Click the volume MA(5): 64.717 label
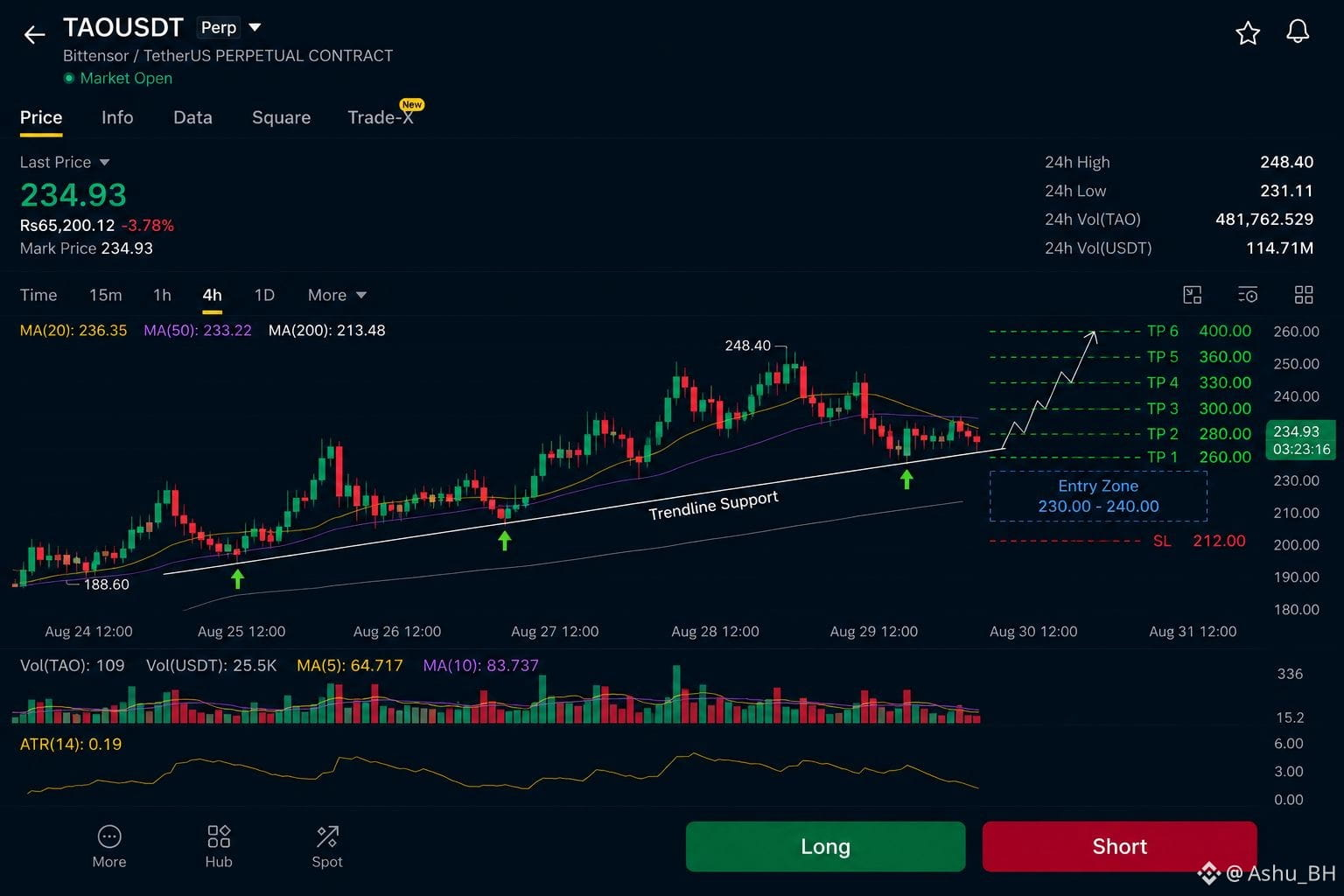The image size is (1344, 896). [350, 666]
